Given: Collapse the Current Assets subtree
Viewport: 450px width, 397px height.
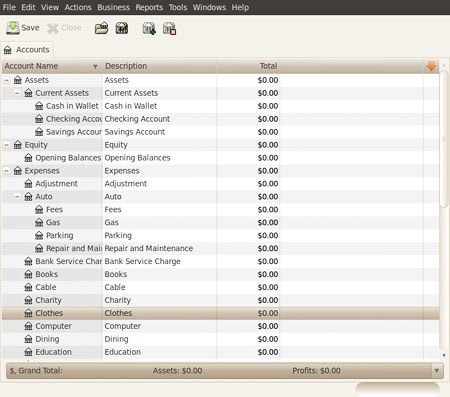Looking at the screenshot, I should [x=17, y=93].
